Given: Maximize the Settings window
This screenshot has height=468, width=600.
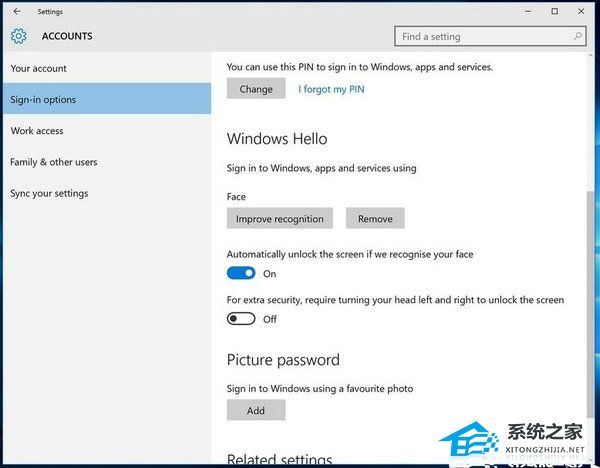Looking at the screenshot, I should (555, 11).
